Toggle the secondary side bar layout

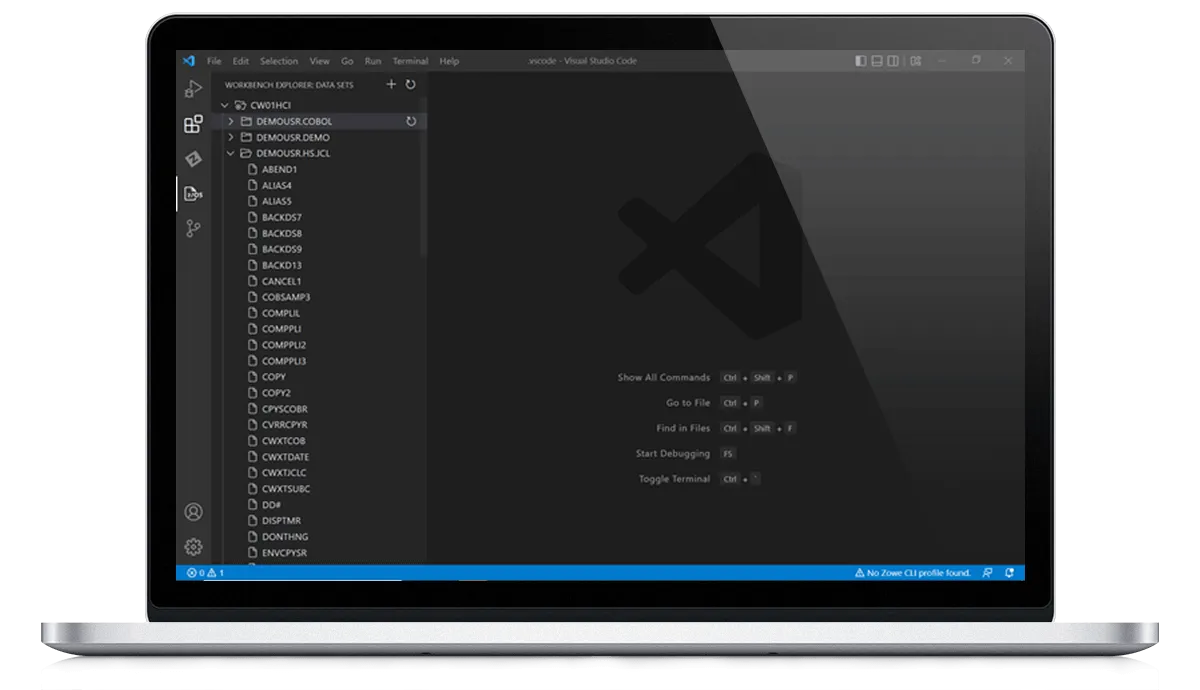pos(893,61)
